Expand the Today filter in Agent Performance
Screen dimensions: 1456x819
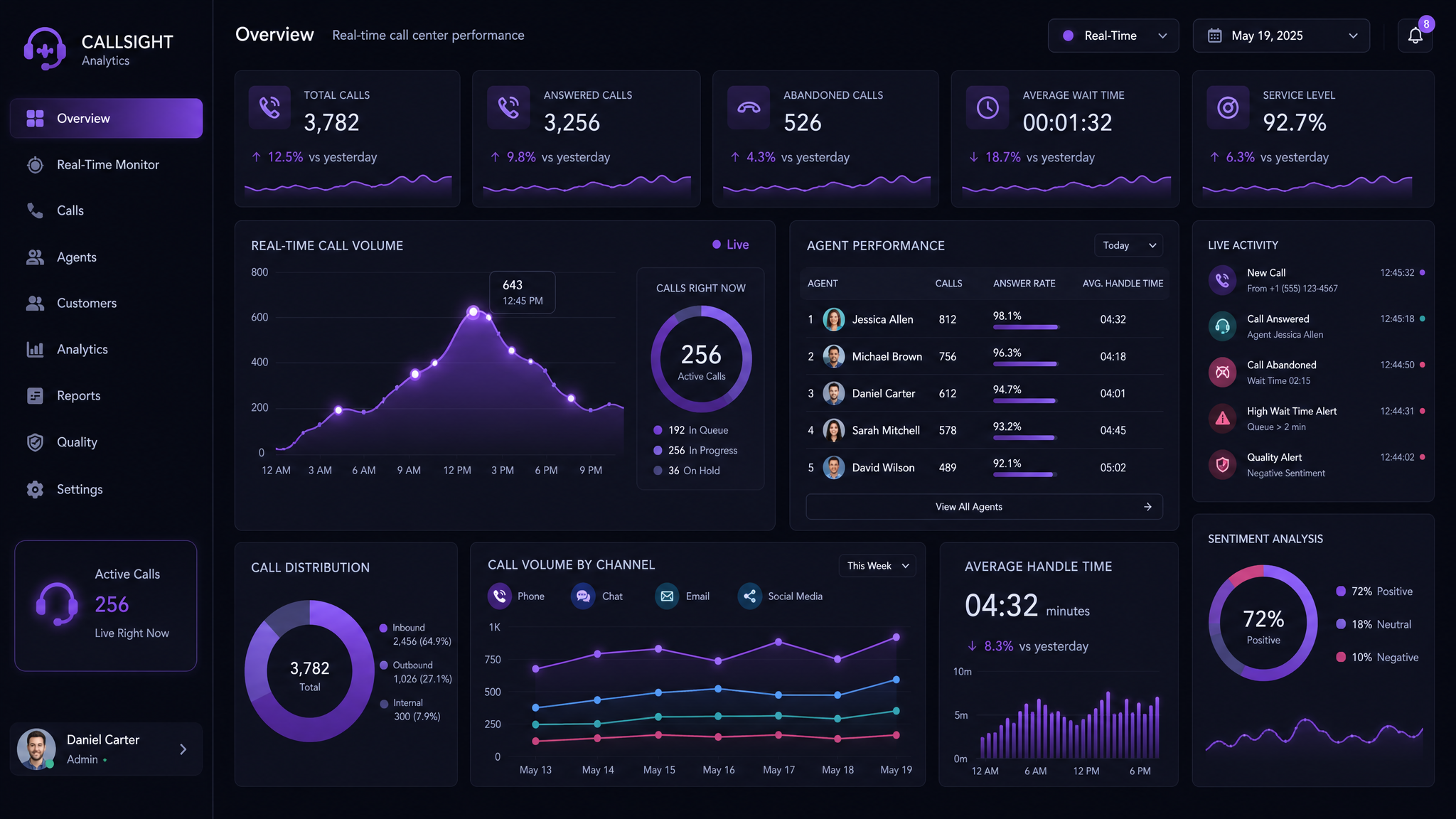click(1129, 245)
